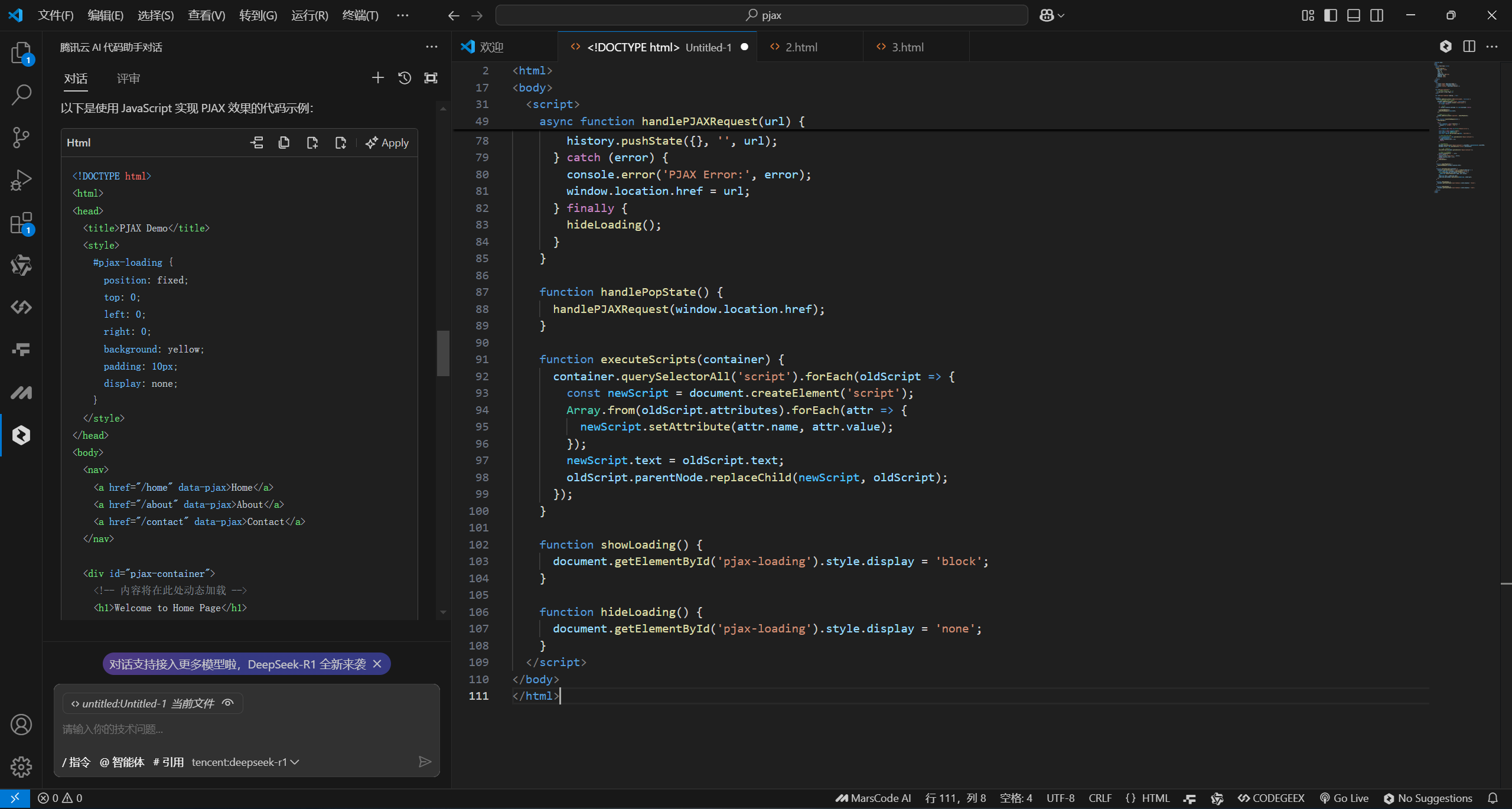Open the 终端(T) menu
The width and height of the screenshot is (1512, 809).
pos(360,15)
